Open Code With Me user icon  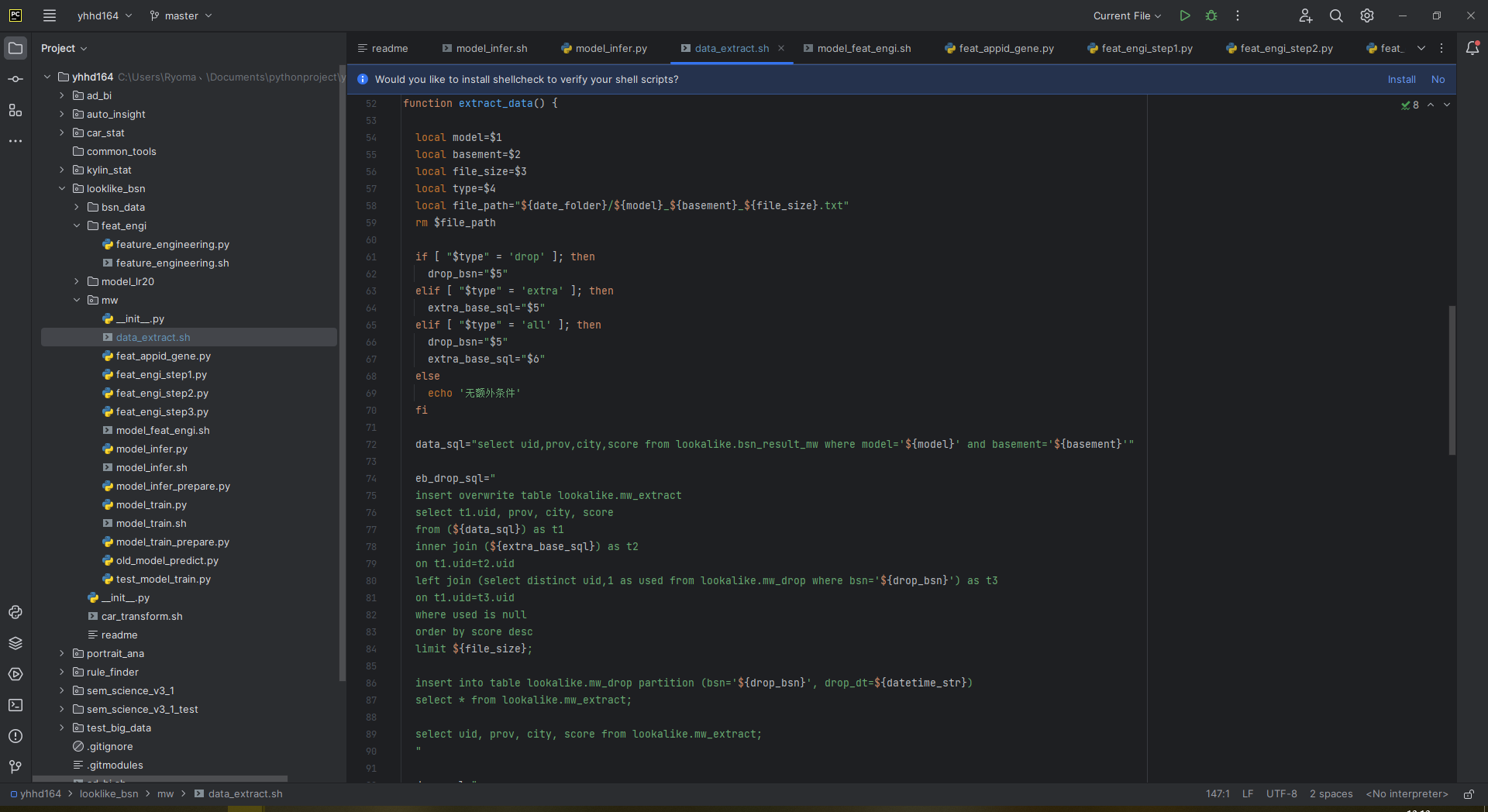pos(1306,15)
